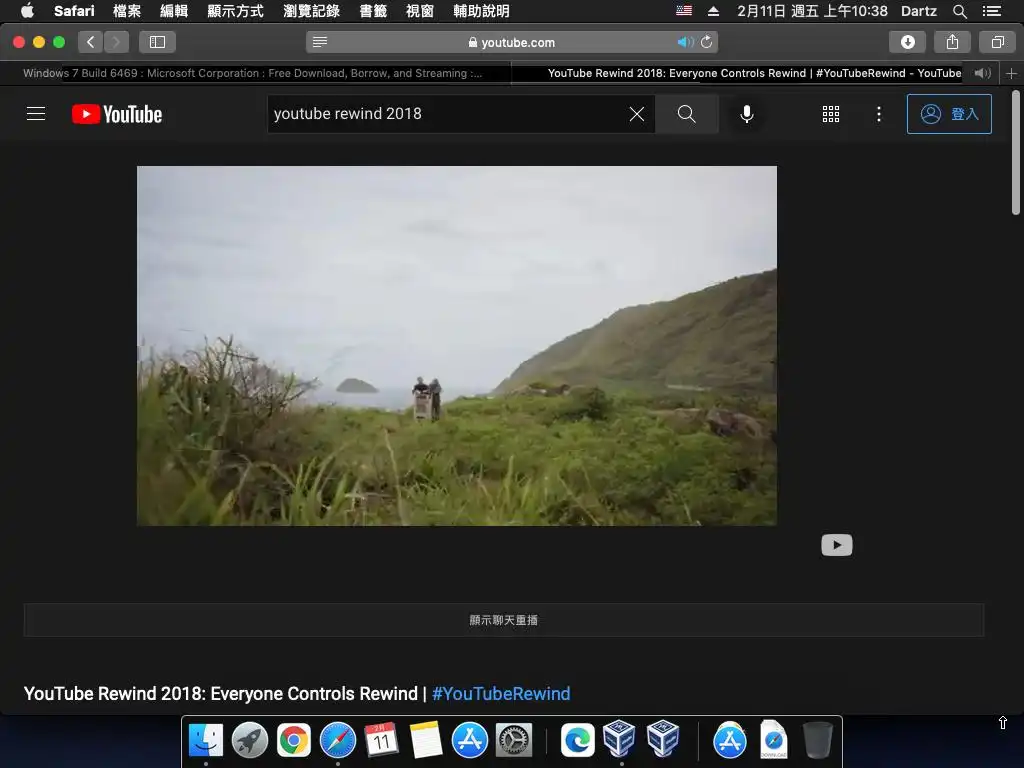The height and width of the screenshot is (768, 1024).
Task: Launch Microsoft Edge from the Dock
Action: [578, 740]
